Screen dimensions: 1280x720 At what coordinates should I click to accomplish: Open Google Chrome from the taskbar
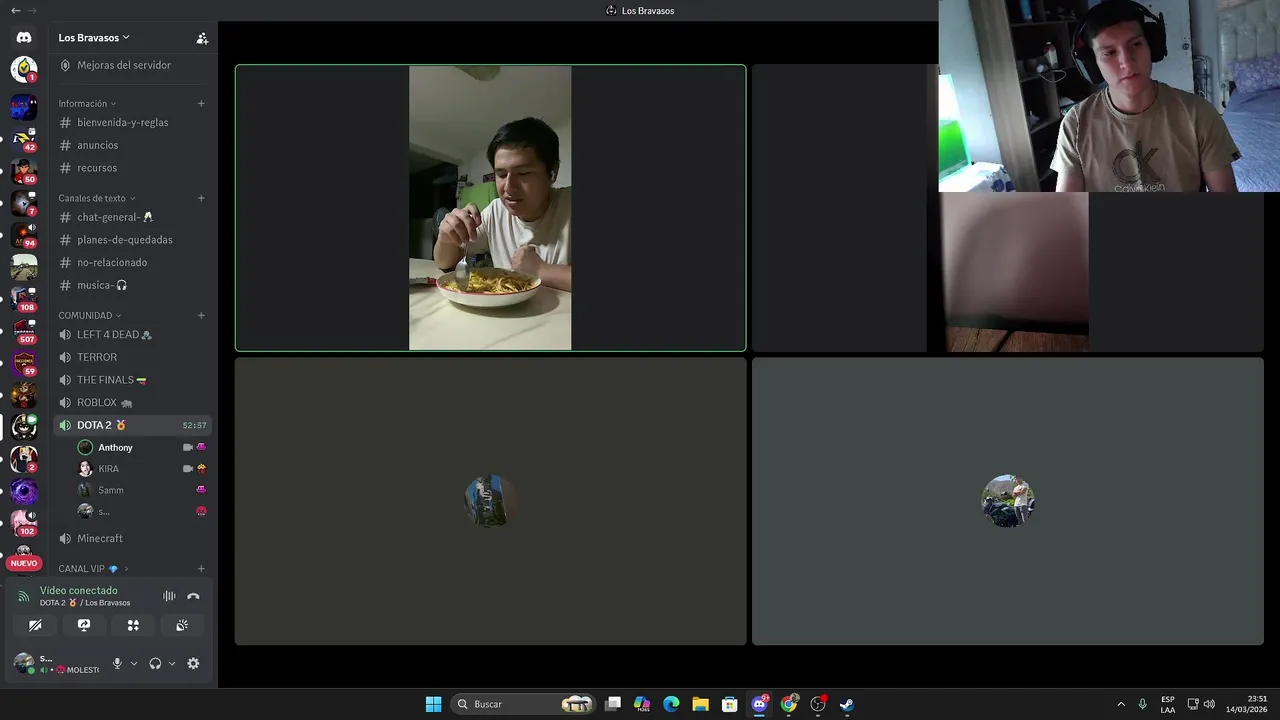pyautogui.click(x=789, y=704)
